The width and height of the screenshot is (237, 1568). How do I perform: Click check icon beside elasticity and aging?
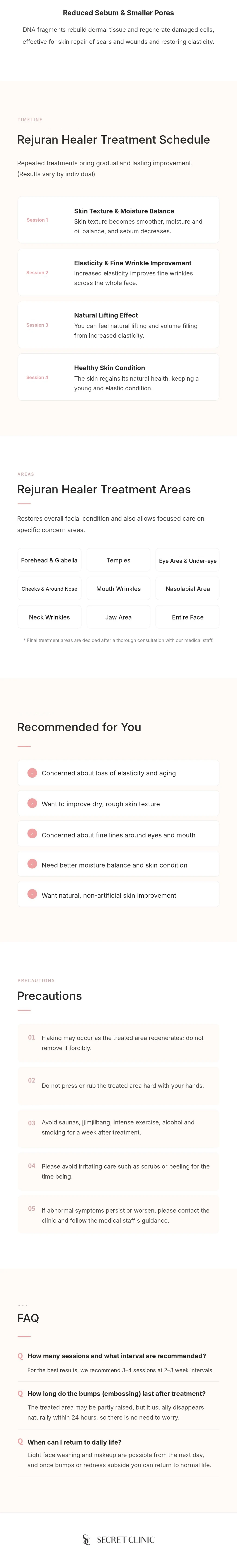[32, 772]
